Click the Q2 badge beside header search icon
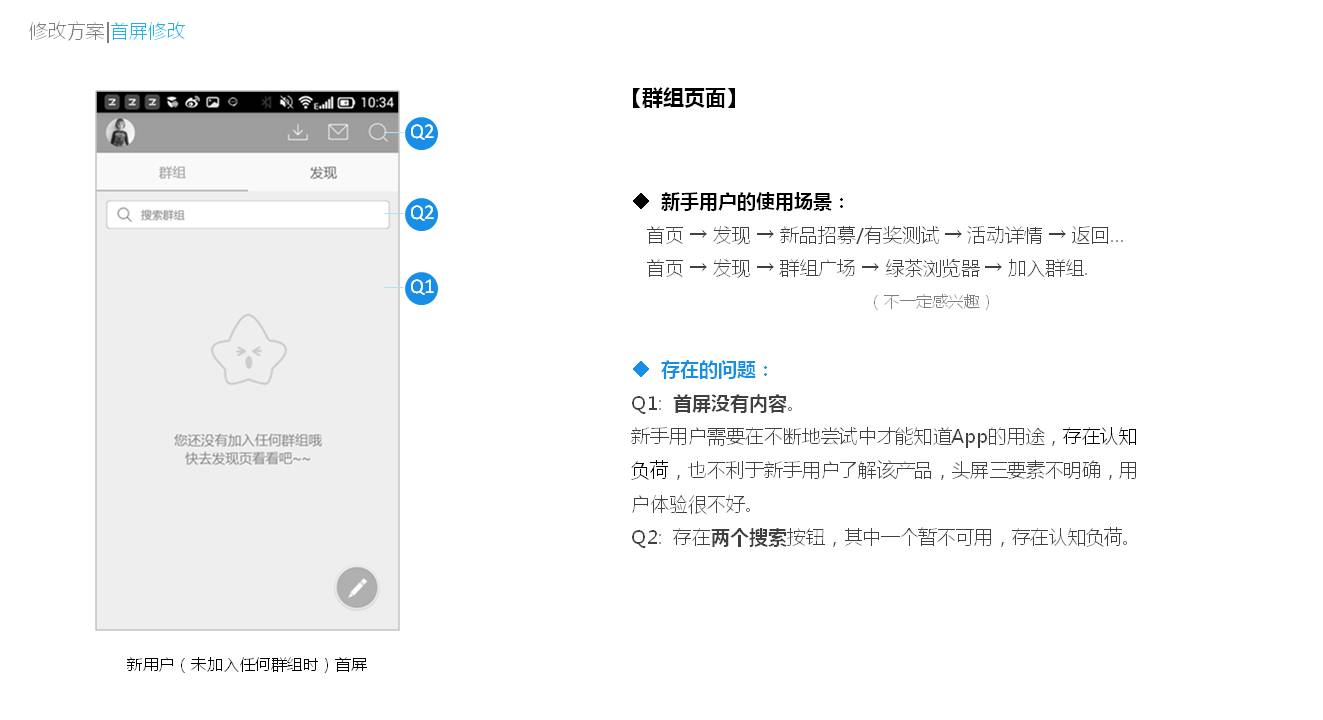The width and height of the screenshot is (1323, 720). tap(422, 132)
